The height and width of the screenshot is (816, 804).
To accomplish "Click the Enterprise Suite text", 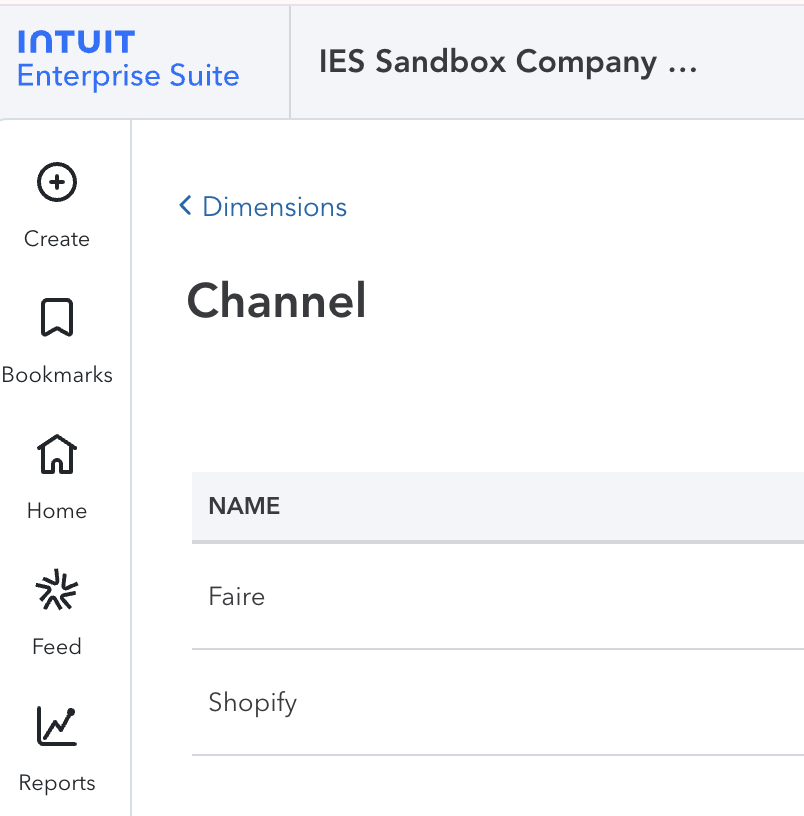I will 128,76.
